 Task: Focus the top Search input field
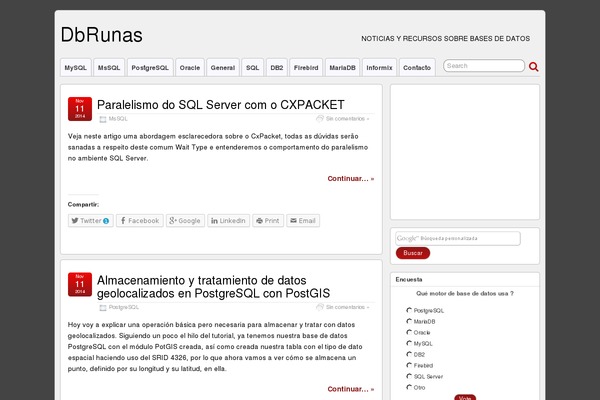[x=484, y=65]
